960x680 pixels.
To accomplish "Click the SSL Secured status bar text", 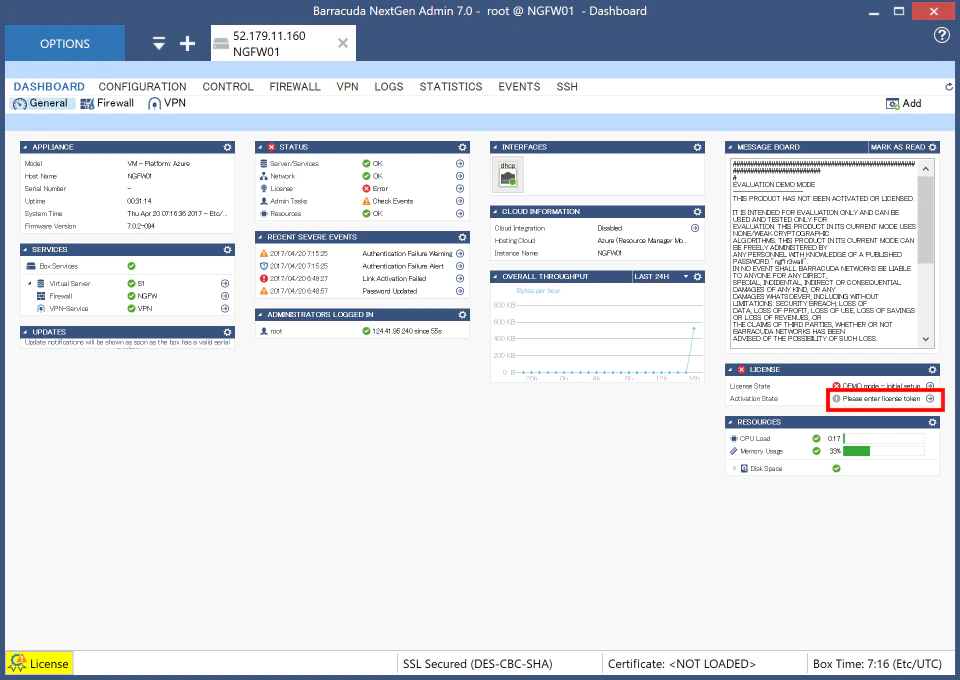I will tap(478, 663).
